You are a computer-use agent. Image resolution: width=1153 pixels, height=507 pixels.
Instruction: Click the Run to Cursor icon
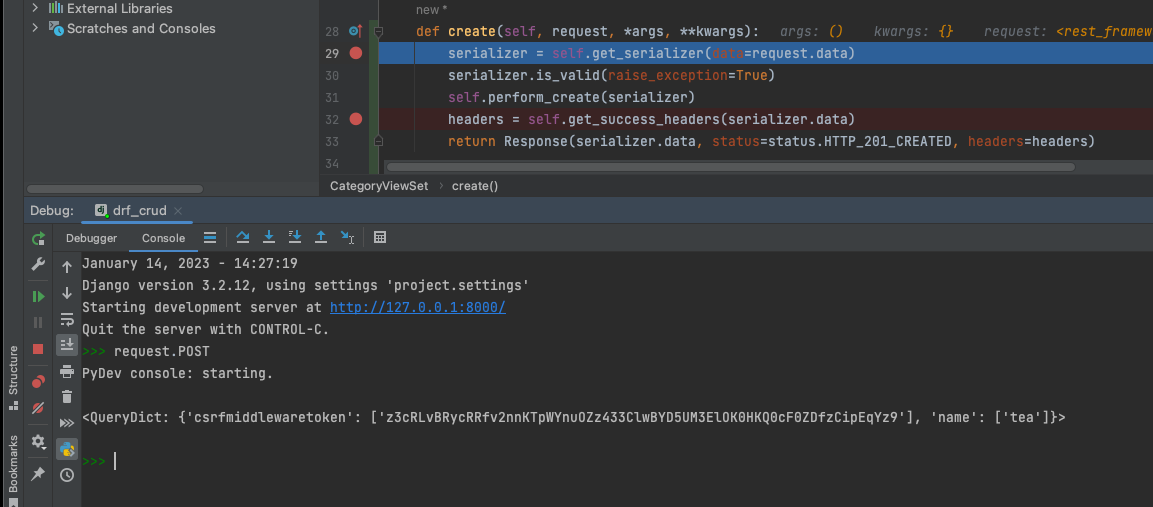[x=348, y=237]
